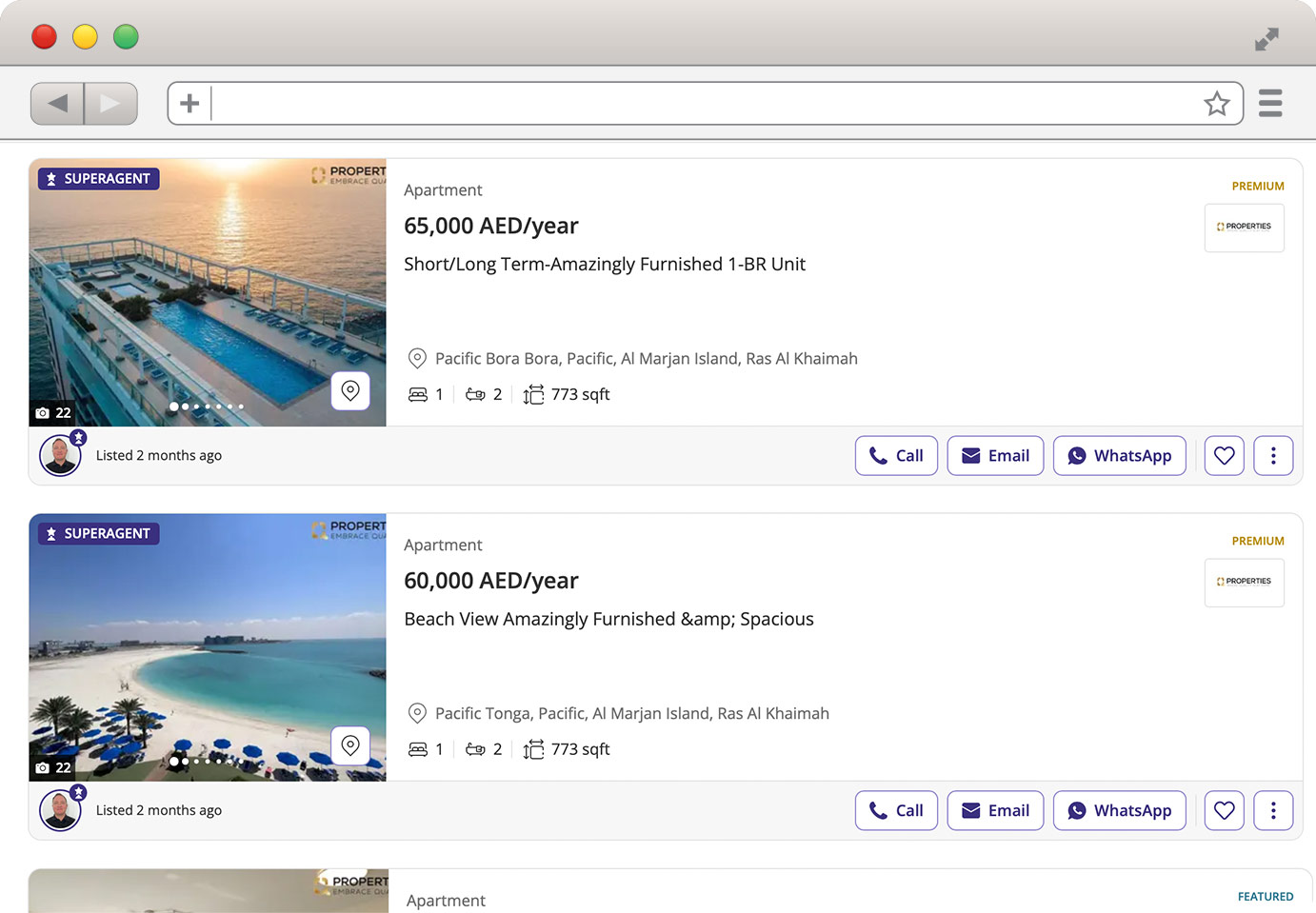Show map location for 65,000 AED apartment
Image resolution: width=1316 pixels, height=913 pixels.
350,390
